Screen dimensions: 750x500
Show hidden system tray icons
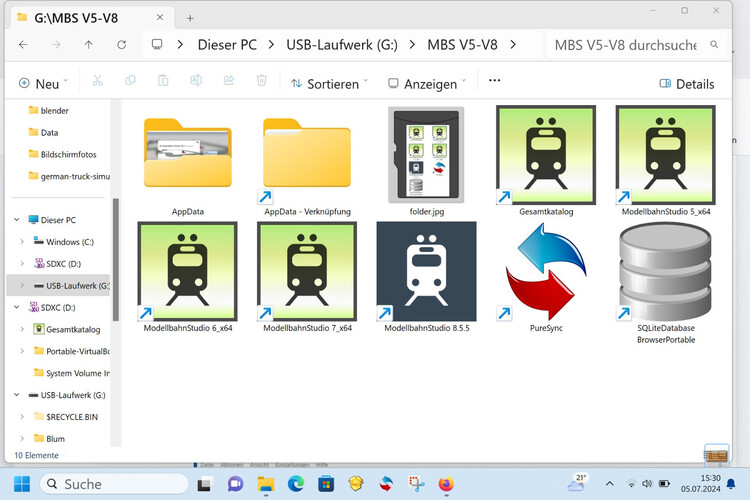tap(609, 484)
